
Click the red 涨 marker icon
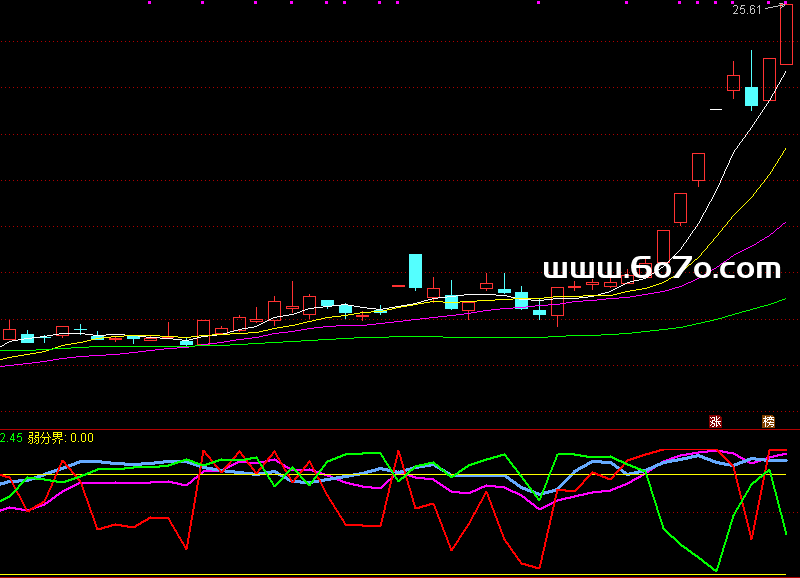pos(715,421)
